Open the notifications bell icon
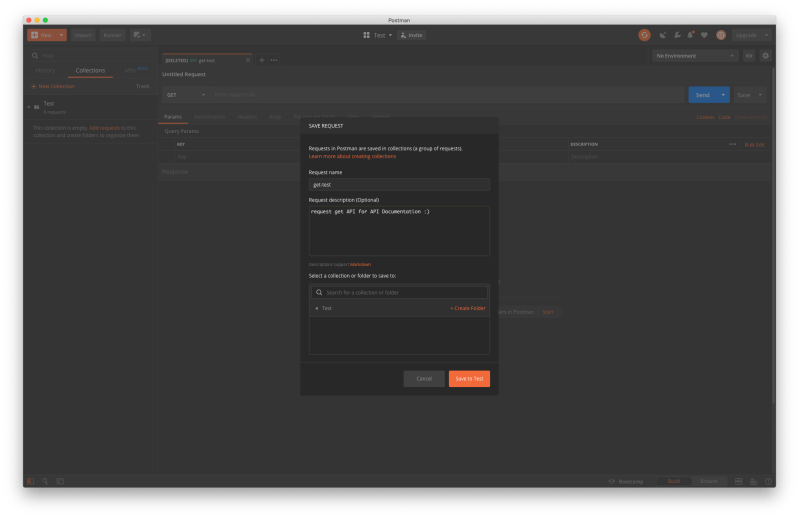The width and height of the screenshot is (799, 518). pos(690,35)
